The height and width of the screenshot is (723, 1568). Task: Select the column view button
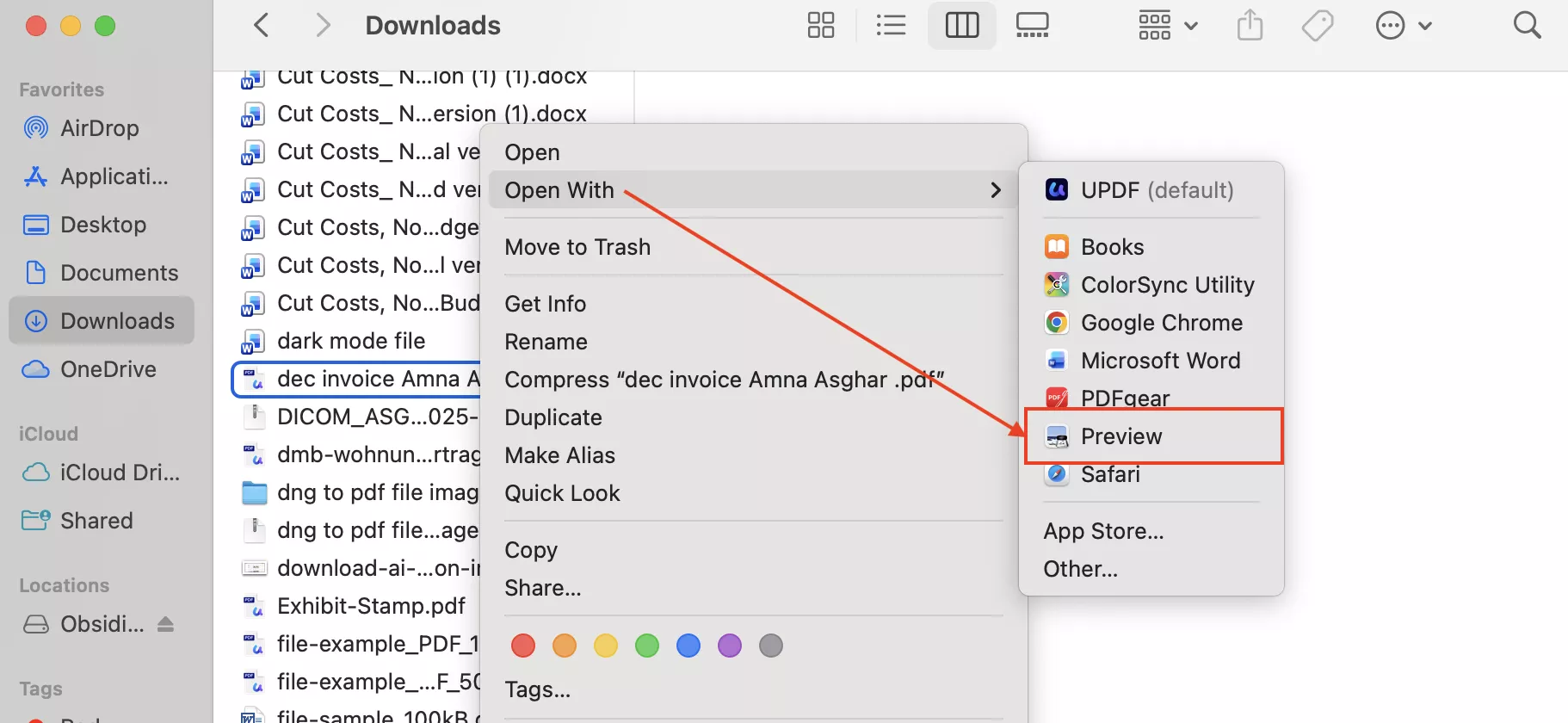(x=962, y=25)
